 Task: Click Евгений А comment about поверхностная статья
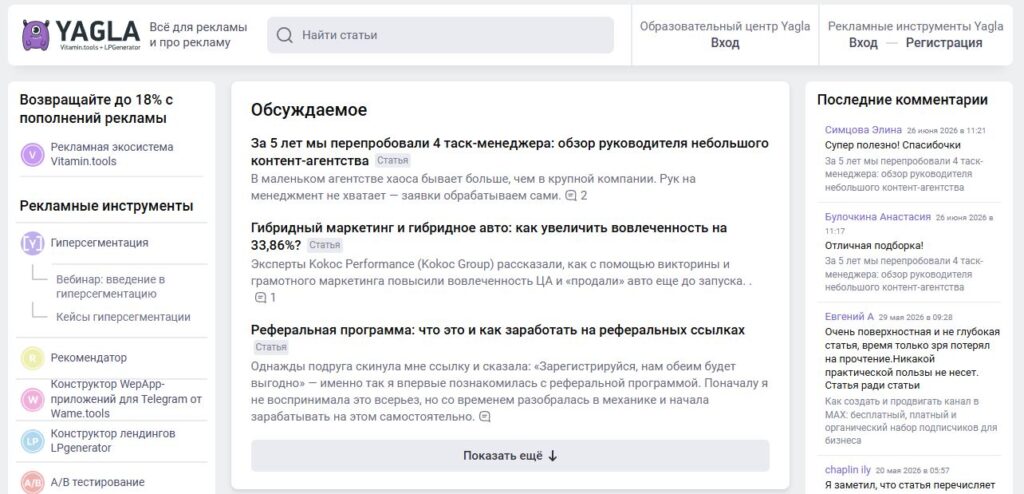[912, 358]
